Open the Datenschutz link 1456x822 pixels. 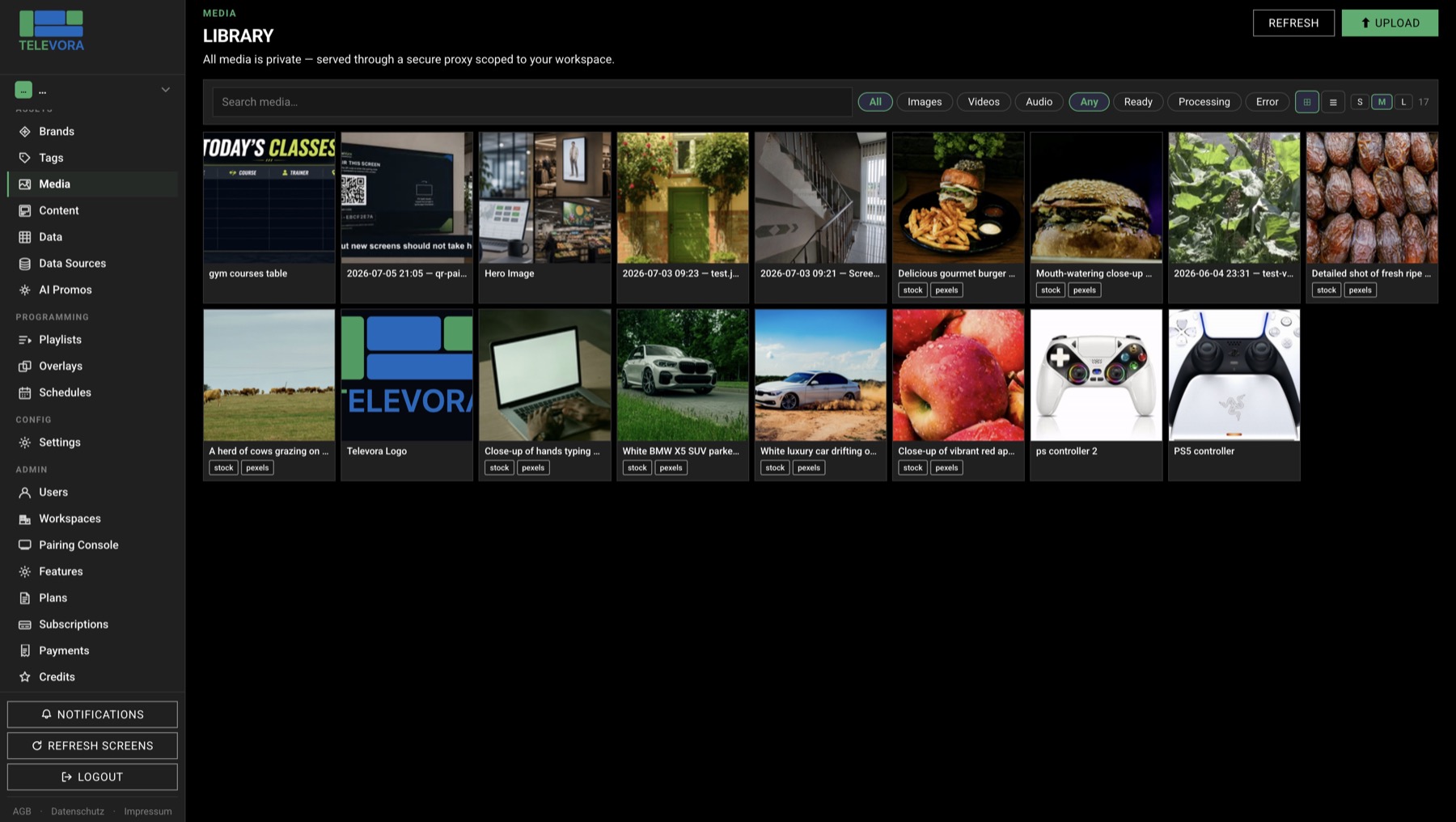click(x=78, y=811)
